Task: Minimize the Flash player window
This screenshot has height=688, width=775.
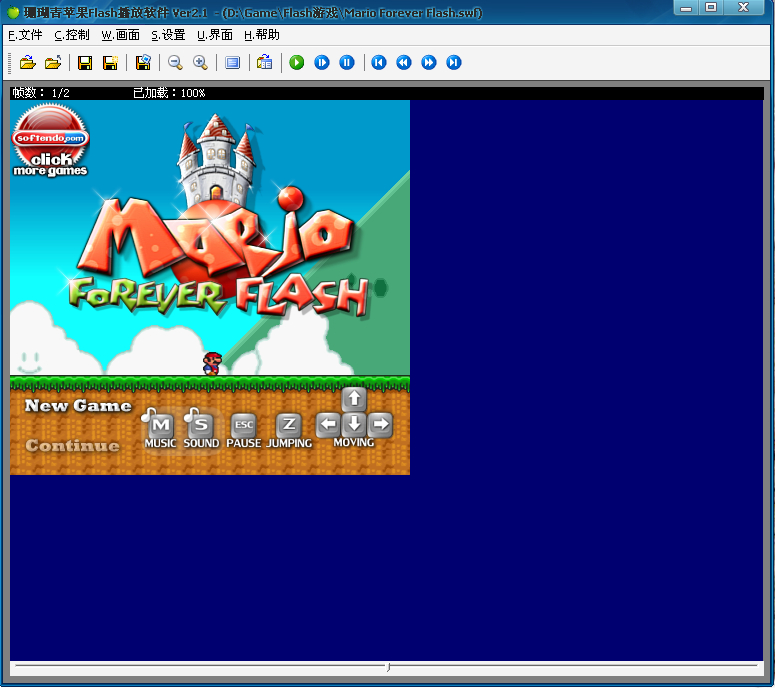Action: 686,8
